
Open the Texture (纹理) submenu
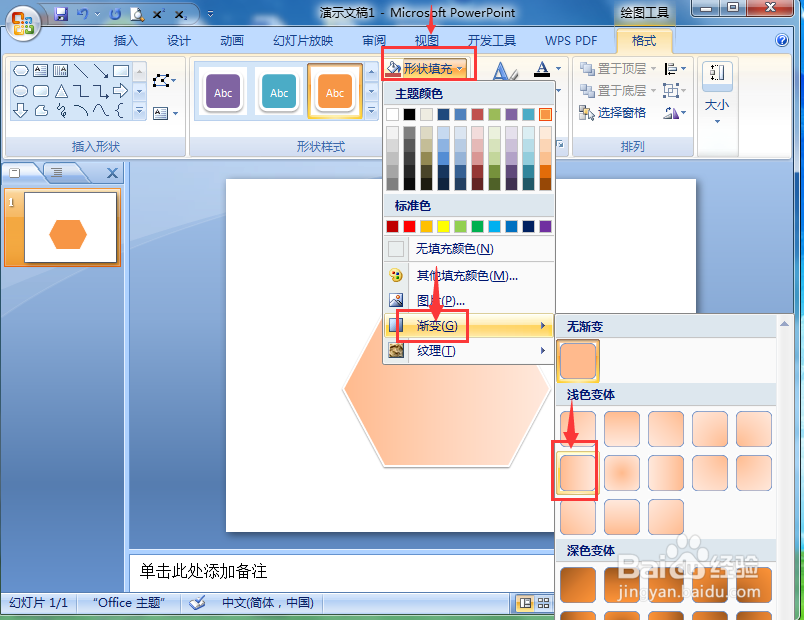click(468, 351)
